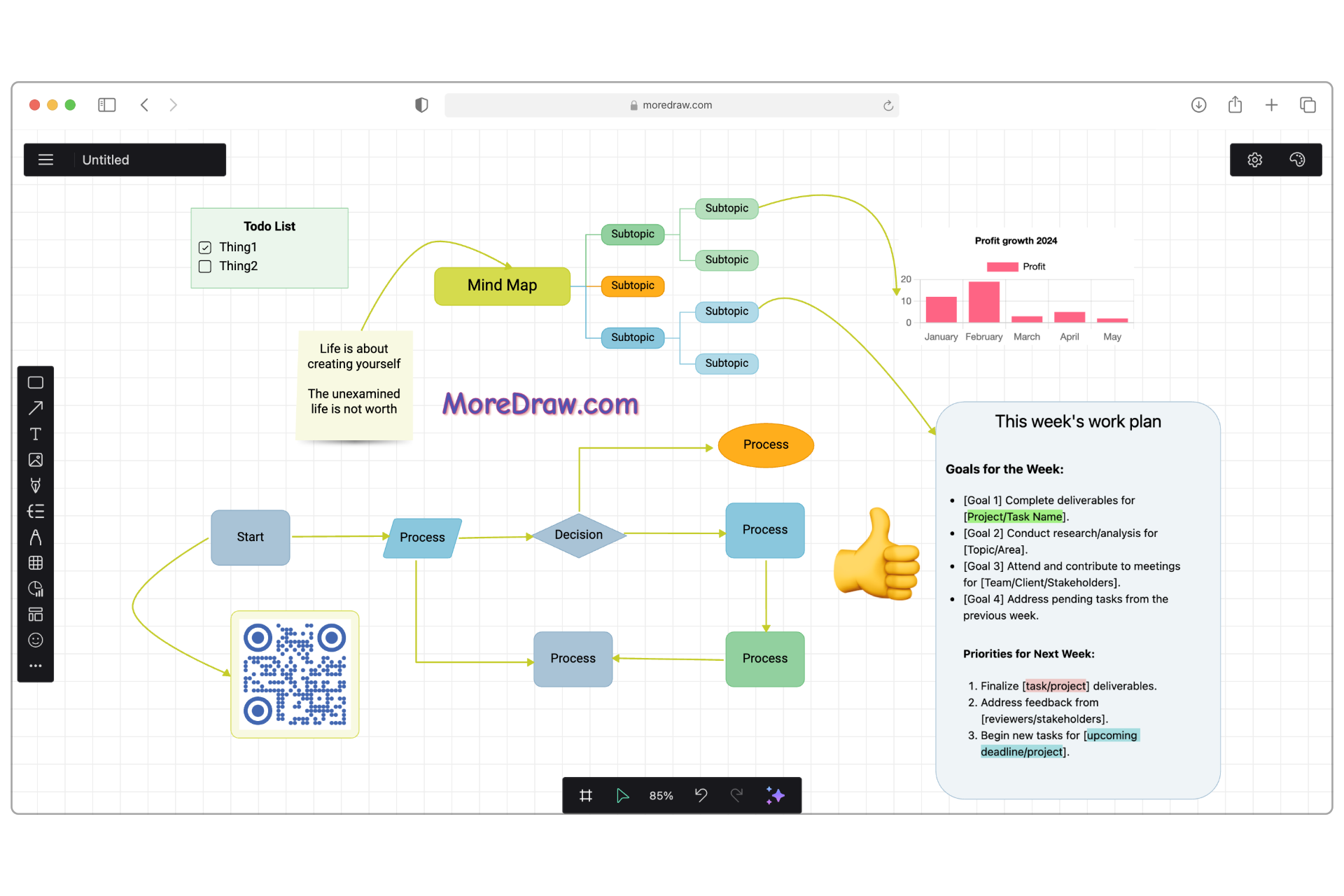Open the AI sparkle assistant
Image resolution: width=1344 pixels, height=896 pixels.
pos(775,795)
